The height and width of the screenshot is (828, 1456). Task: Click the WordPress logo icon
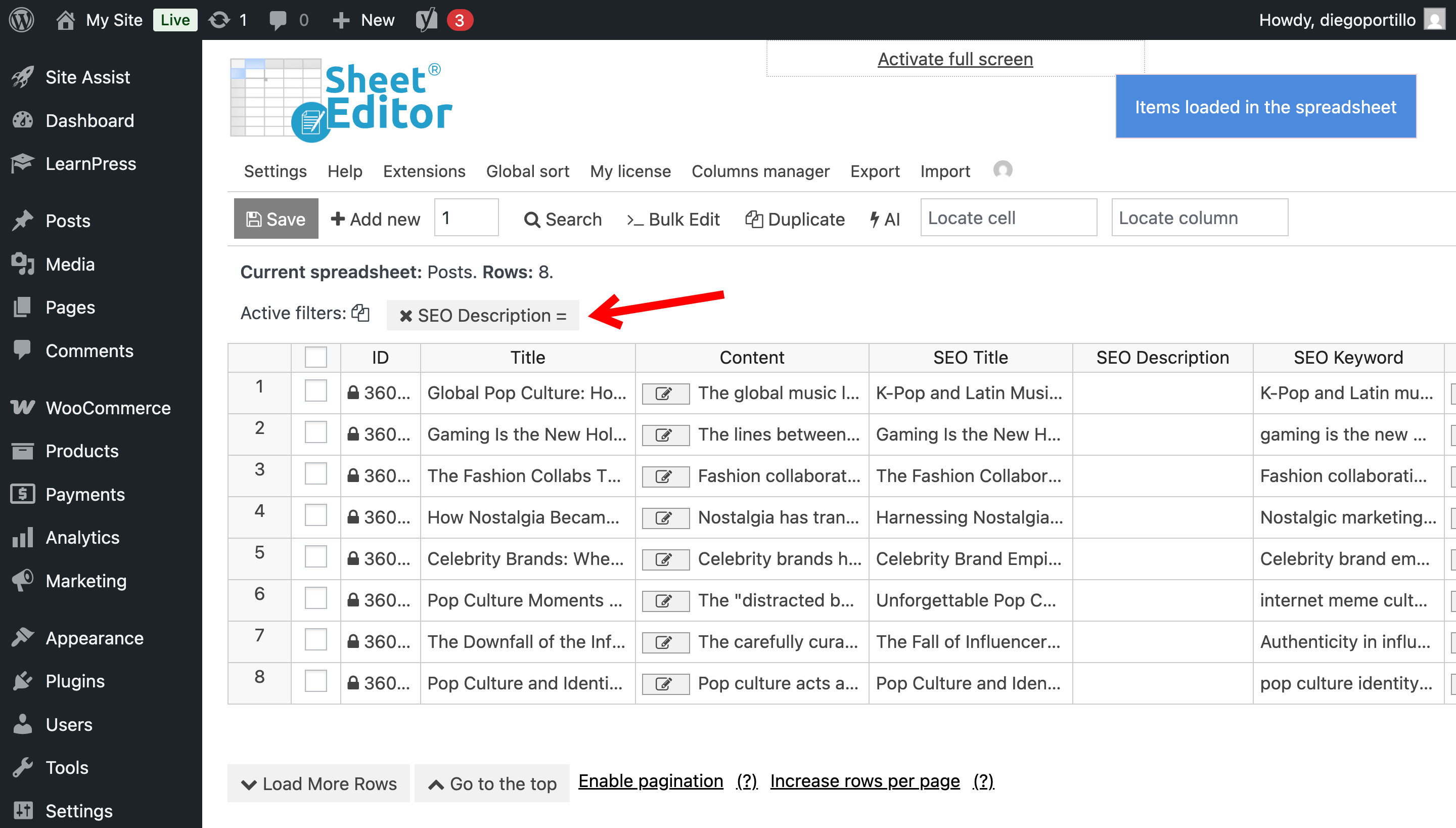[x=22, y=20]
